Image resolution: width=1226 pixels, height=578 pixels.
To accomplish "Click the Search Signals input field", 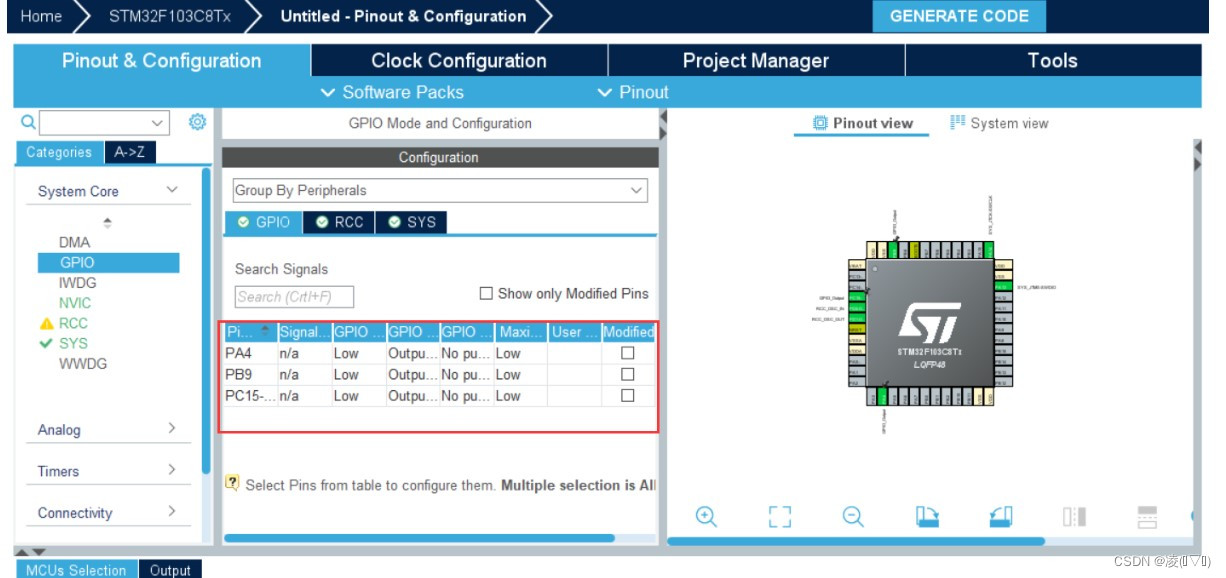I will coord(294,297).
